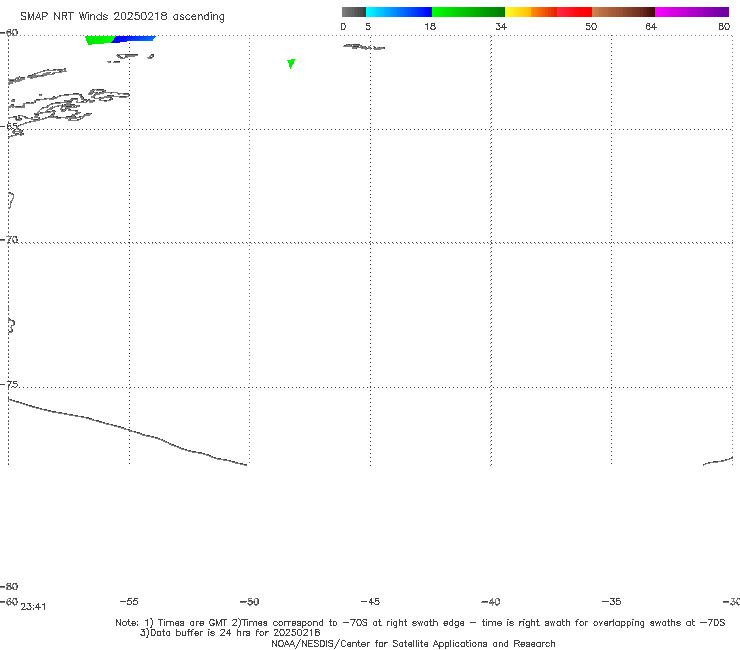The image size is (740, 650).
Task: Click the latitude label "-70"
Action: coord(9,239)
